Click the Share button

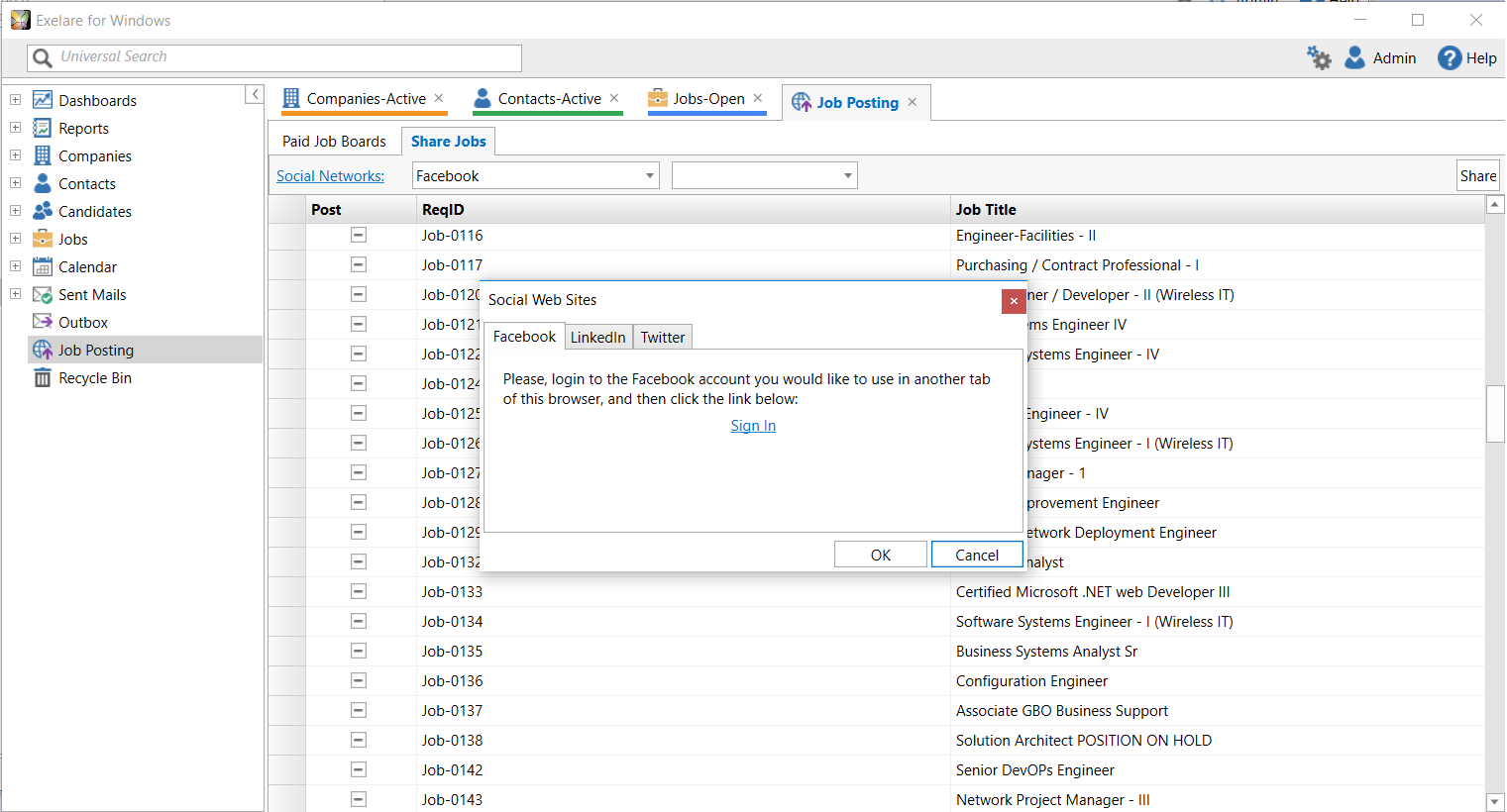coord(1478,176)
